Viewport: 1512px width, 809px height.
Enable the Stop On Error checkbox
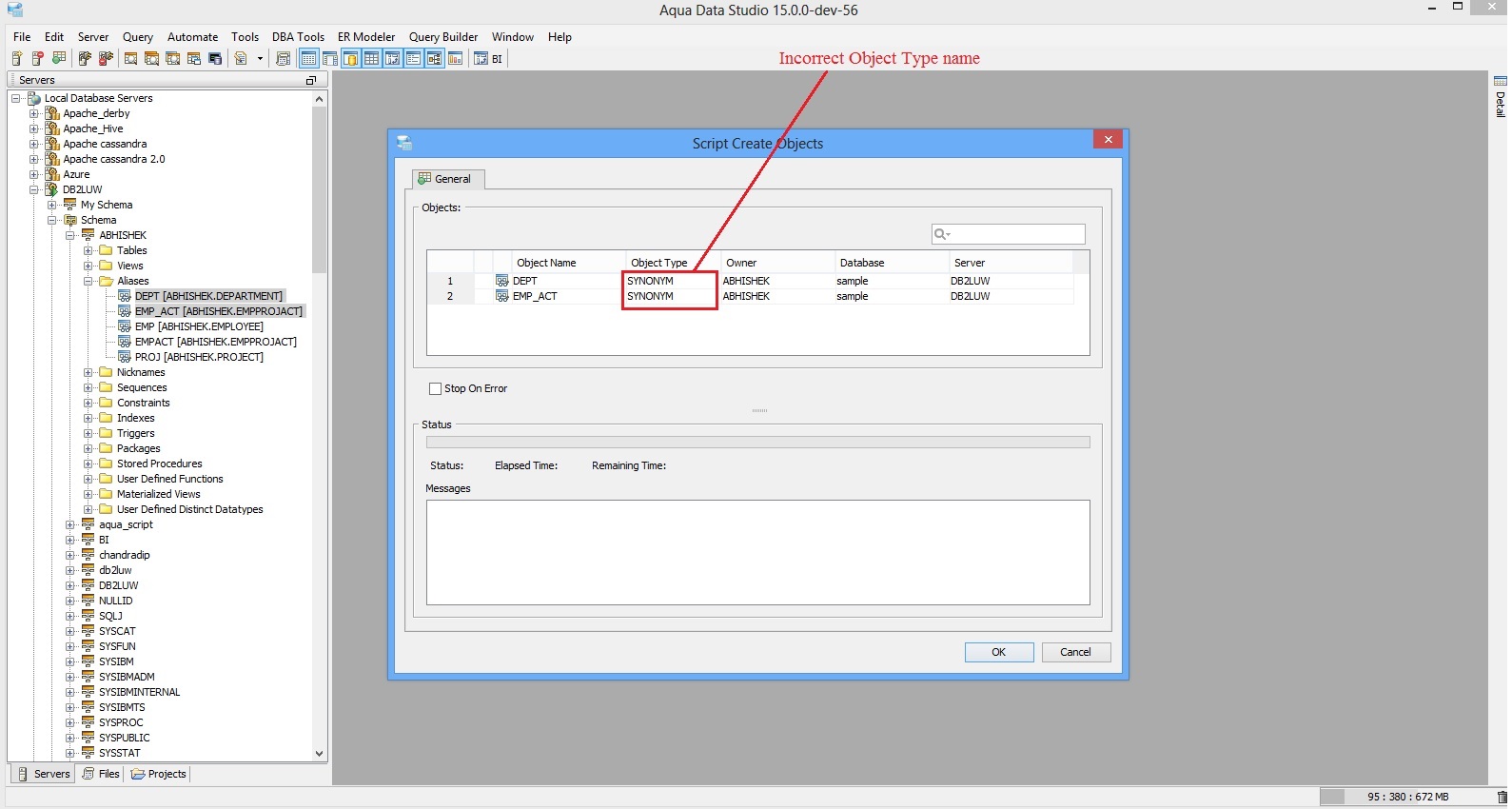point(436,388)
